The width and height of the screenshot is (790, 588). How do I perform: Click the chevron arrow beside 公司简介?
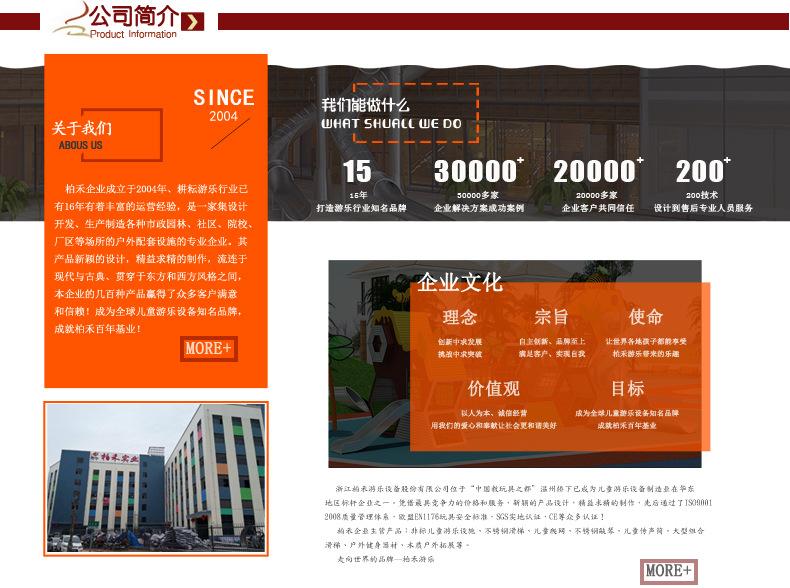[x=192, y=22]
